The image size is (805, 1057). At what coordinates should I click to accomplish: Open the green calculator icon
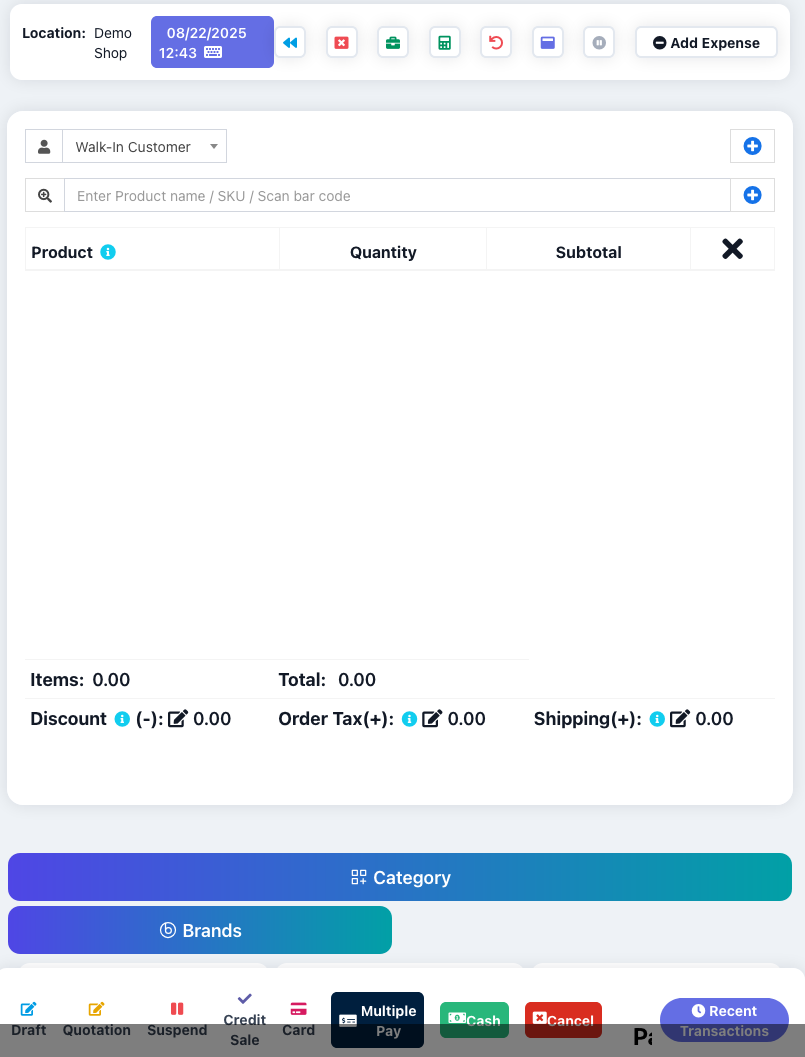(x=444, y=43)
